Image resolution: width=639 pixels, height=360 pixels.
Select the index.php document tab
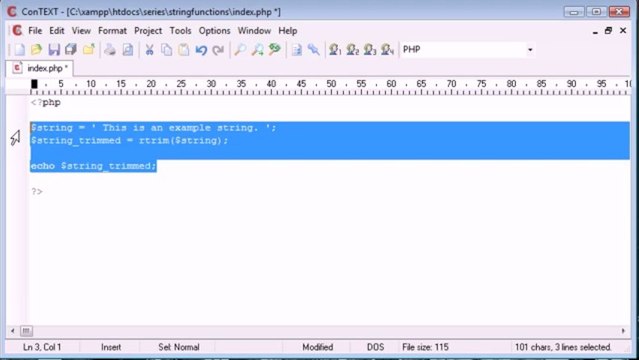point(40,68)
